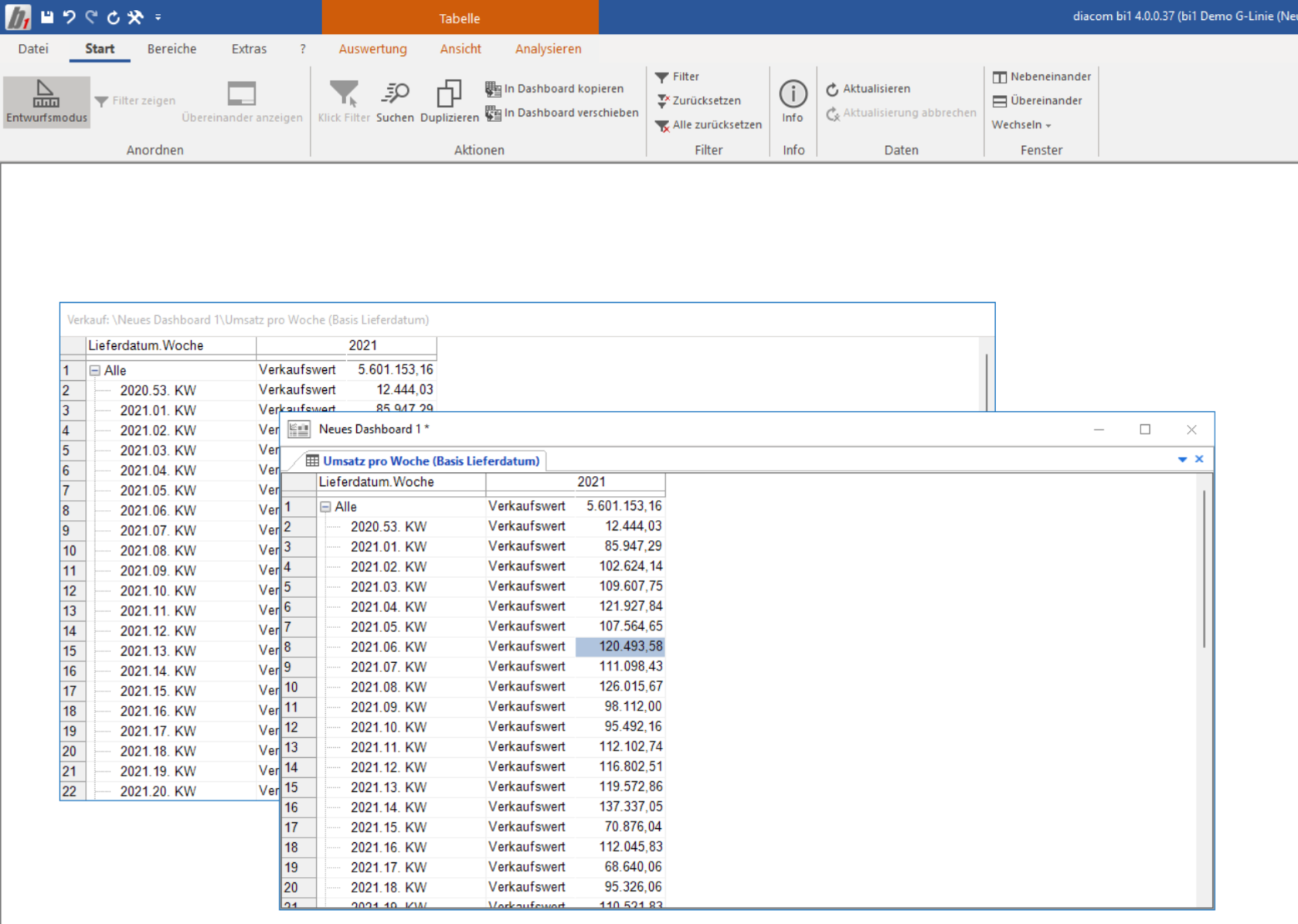This screenshot has width=1298, height=924.
Task: Click Aktualisieren to refresh data
Action: tap(868, 89)
